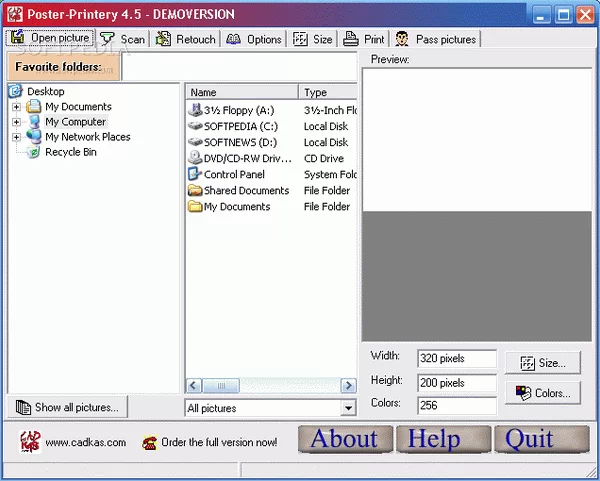Click the Open picture toolbar button

point(50,38)
